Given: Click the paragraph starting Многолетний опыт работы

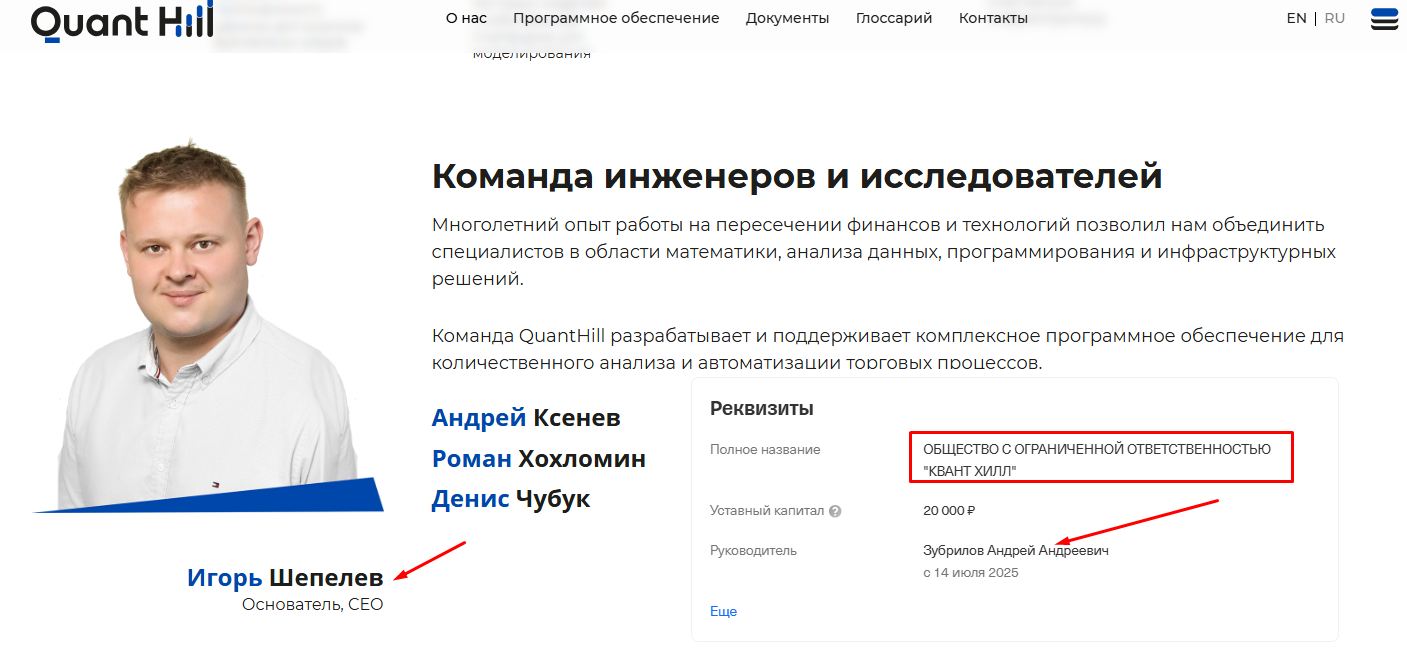Looking at the screenshot, I should (884, 252).
